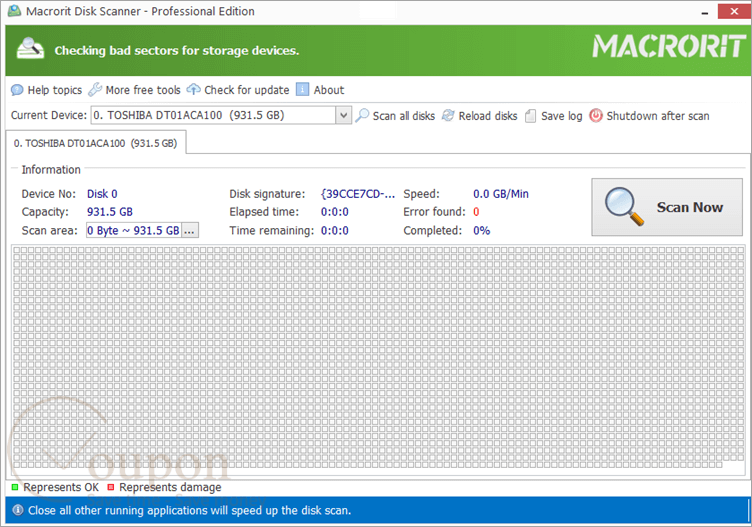Click the red Represents damage legend square

tap(111, 487)
